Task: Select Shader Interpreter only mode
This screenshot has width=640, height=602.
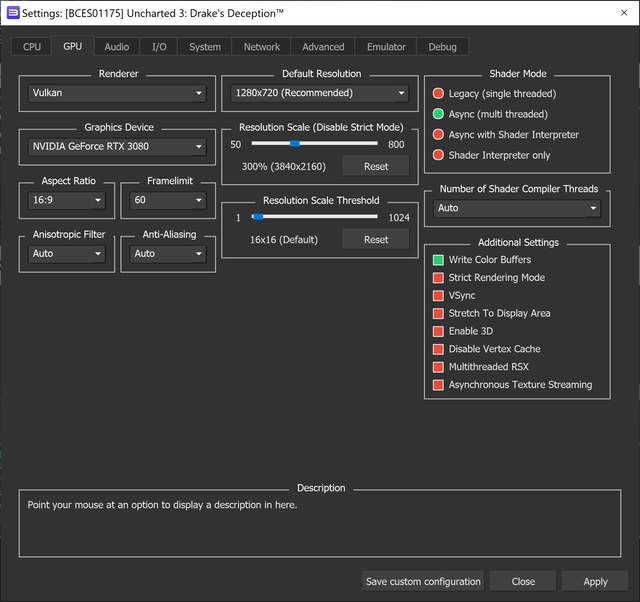Action: (x=491, y=155)
